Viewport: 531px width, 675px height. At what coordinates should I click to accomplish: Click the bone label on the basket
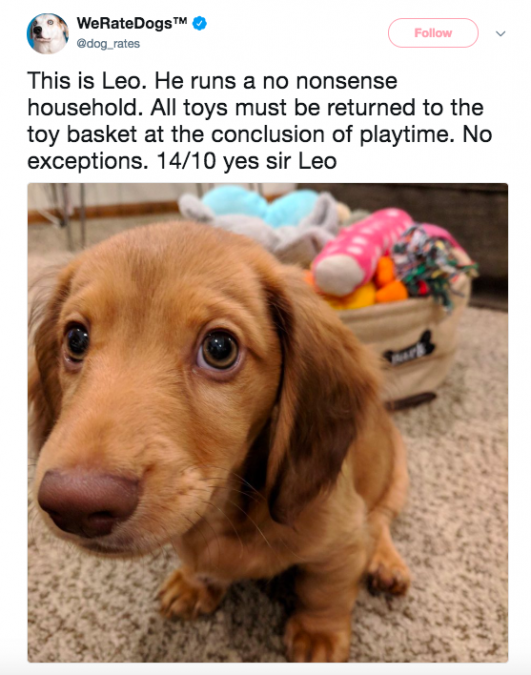pyautogui.click(x=409, y=351)
